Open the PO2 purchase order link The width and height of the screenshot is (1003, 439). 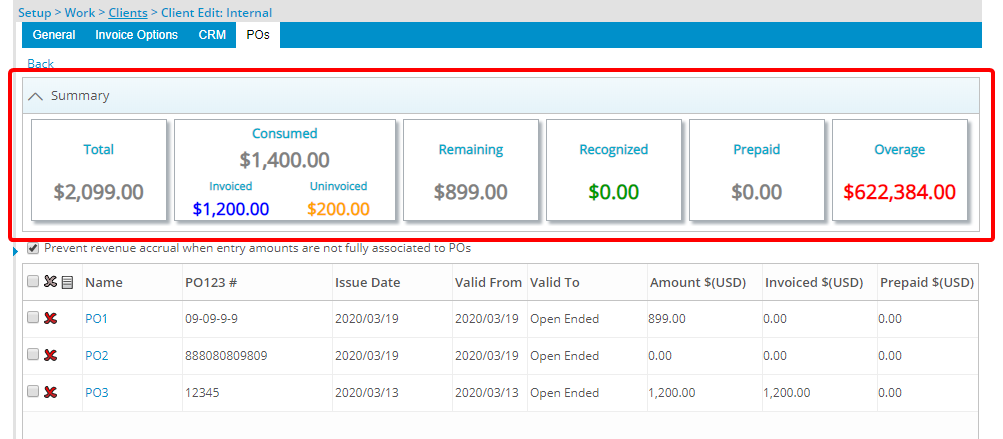click(x=96, y=356)
